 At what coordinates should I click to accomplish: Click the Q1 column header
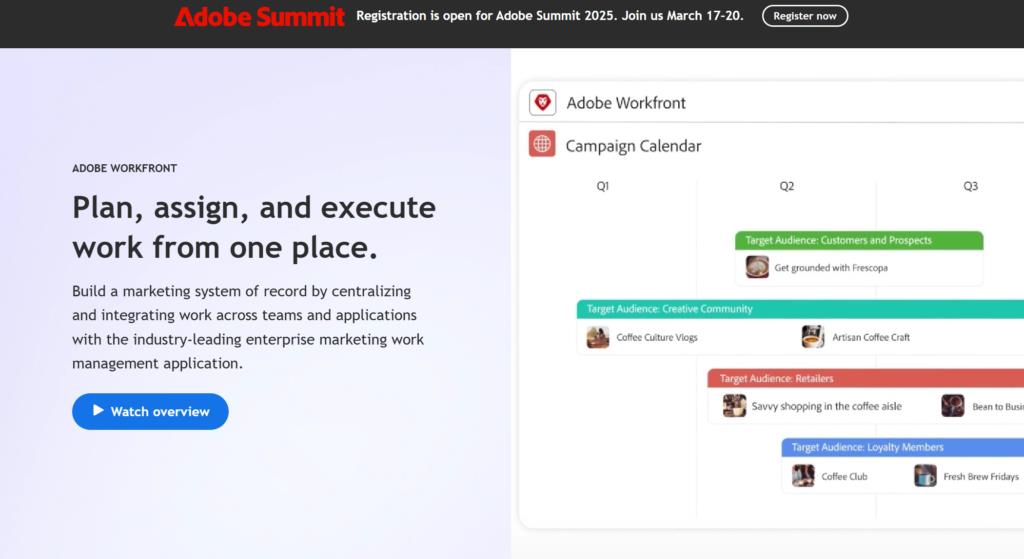pos(602,186)
